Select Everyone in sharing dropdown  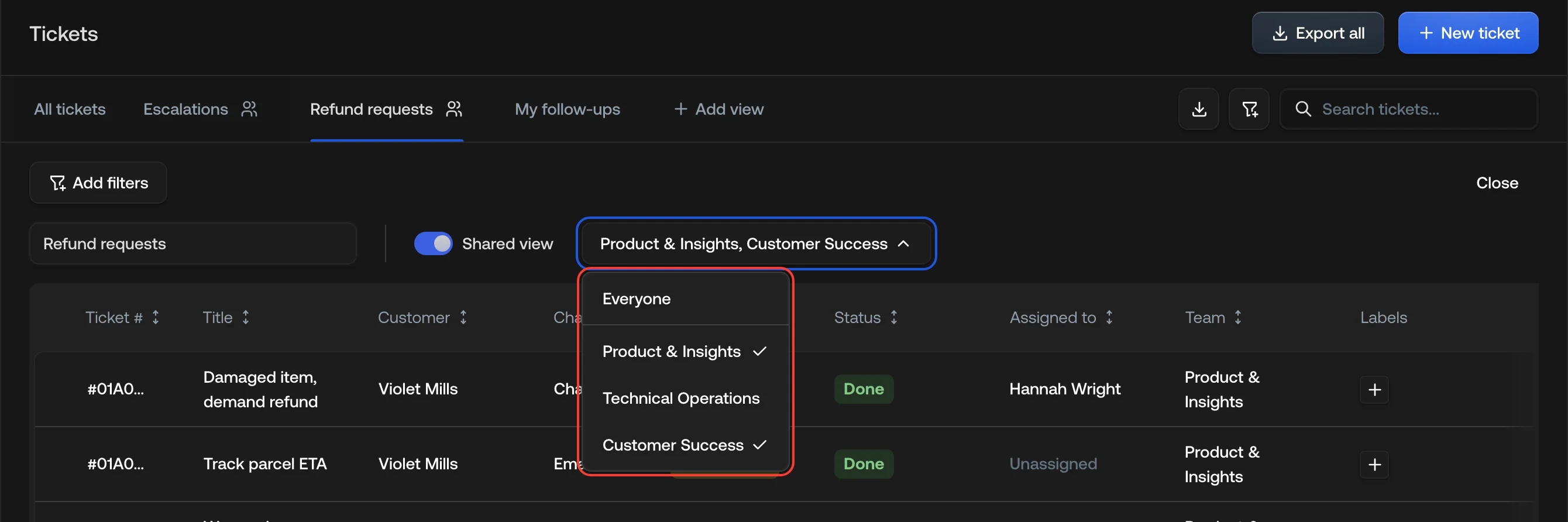pos(685,299)
